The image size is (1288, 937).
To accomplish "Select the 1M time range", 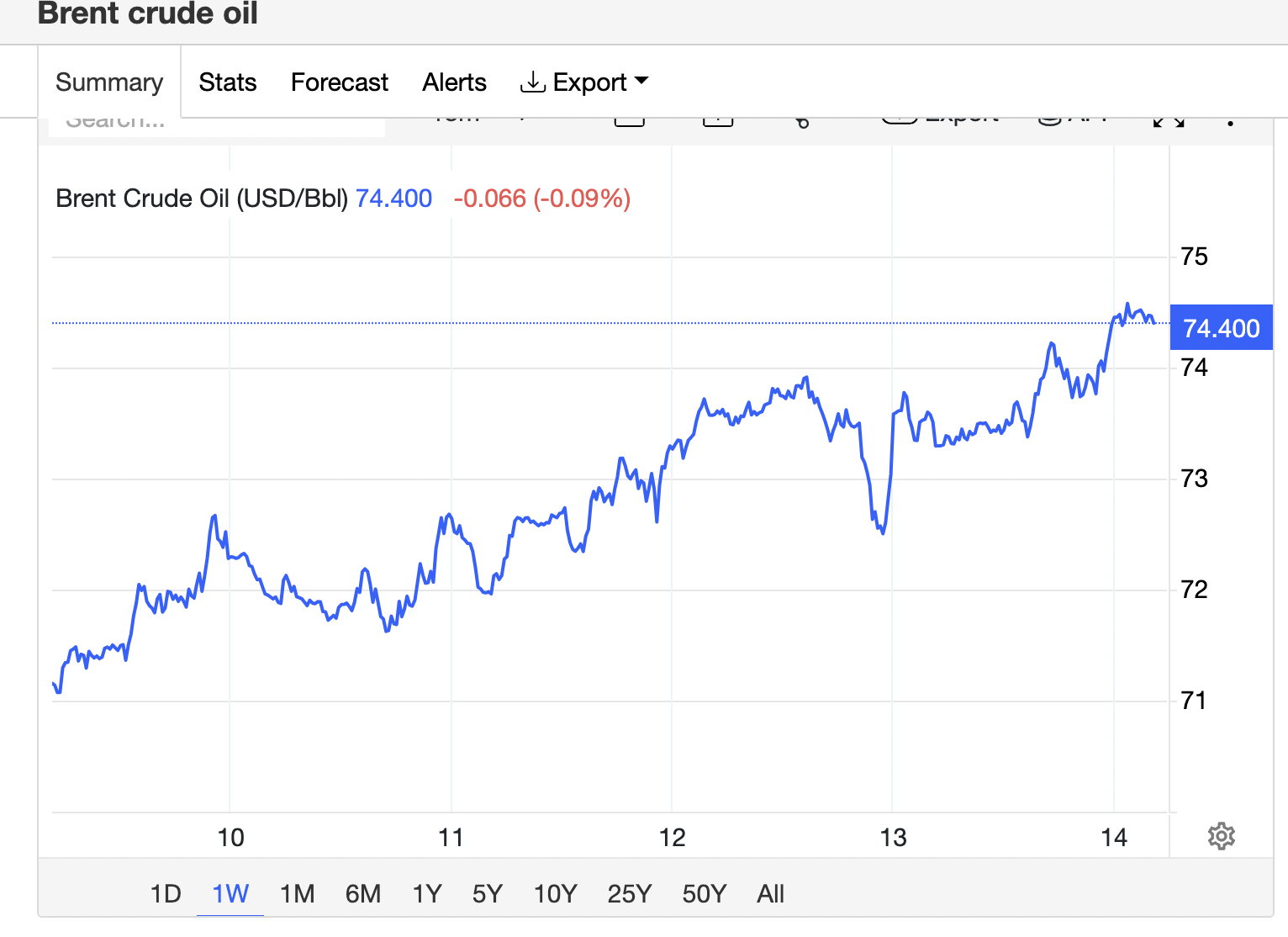I will 297,893.
